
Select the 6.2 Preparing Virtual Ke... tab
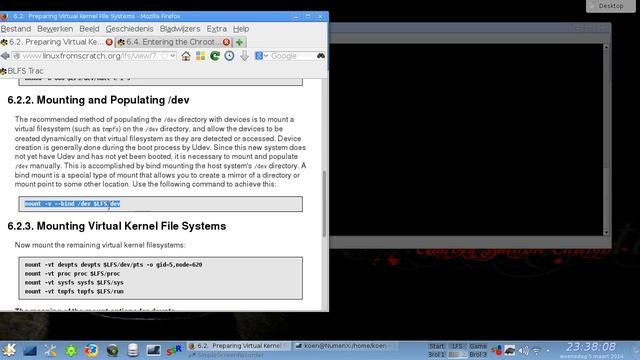[56, 42]
